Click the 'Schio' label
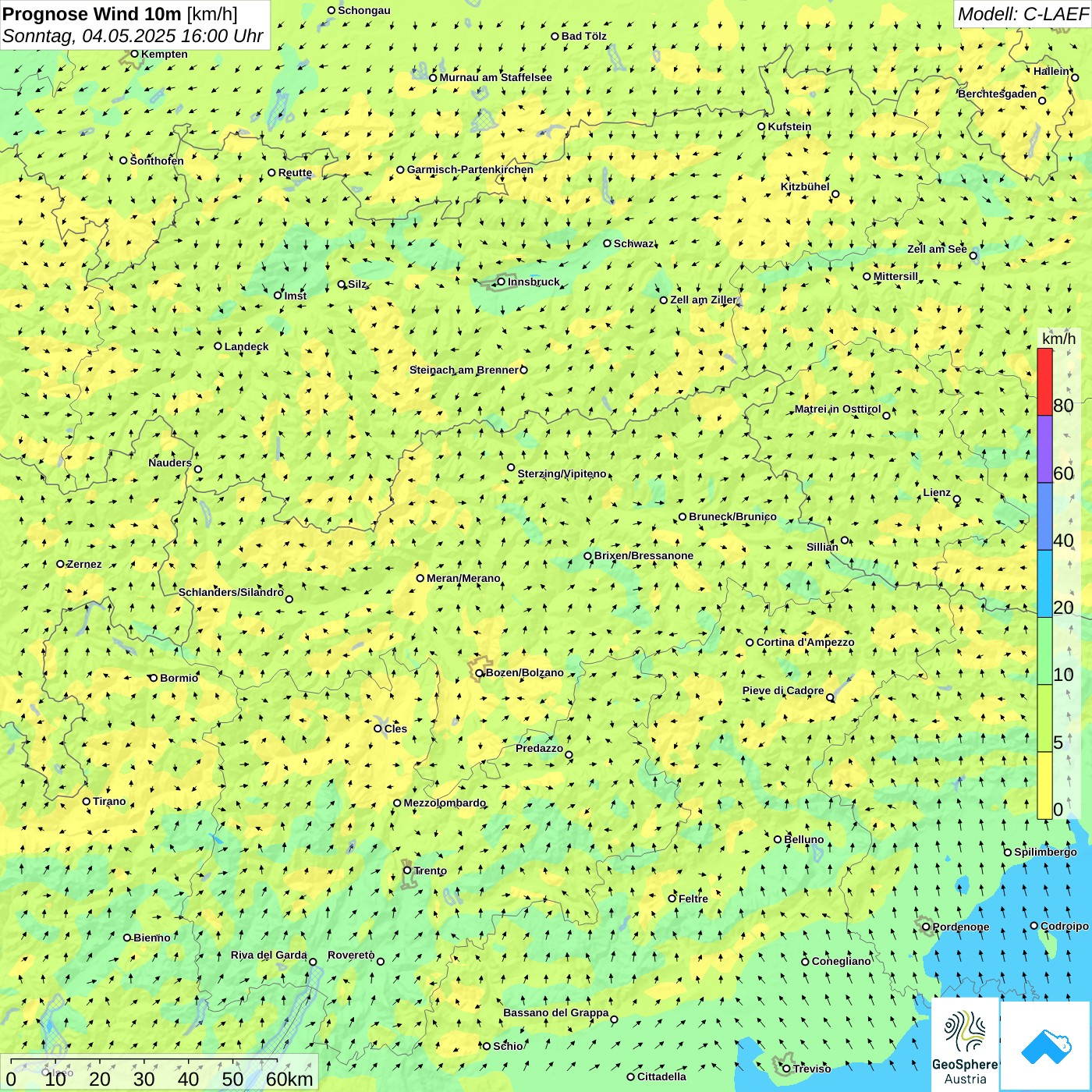The height and width of the screenshot is (1092, 1092). tap(508, 1046)
